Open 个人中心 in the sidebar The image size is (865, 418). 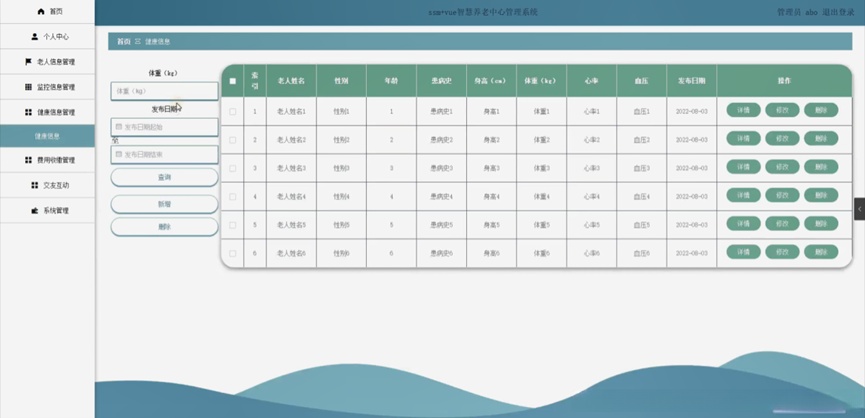click(47, 37)
